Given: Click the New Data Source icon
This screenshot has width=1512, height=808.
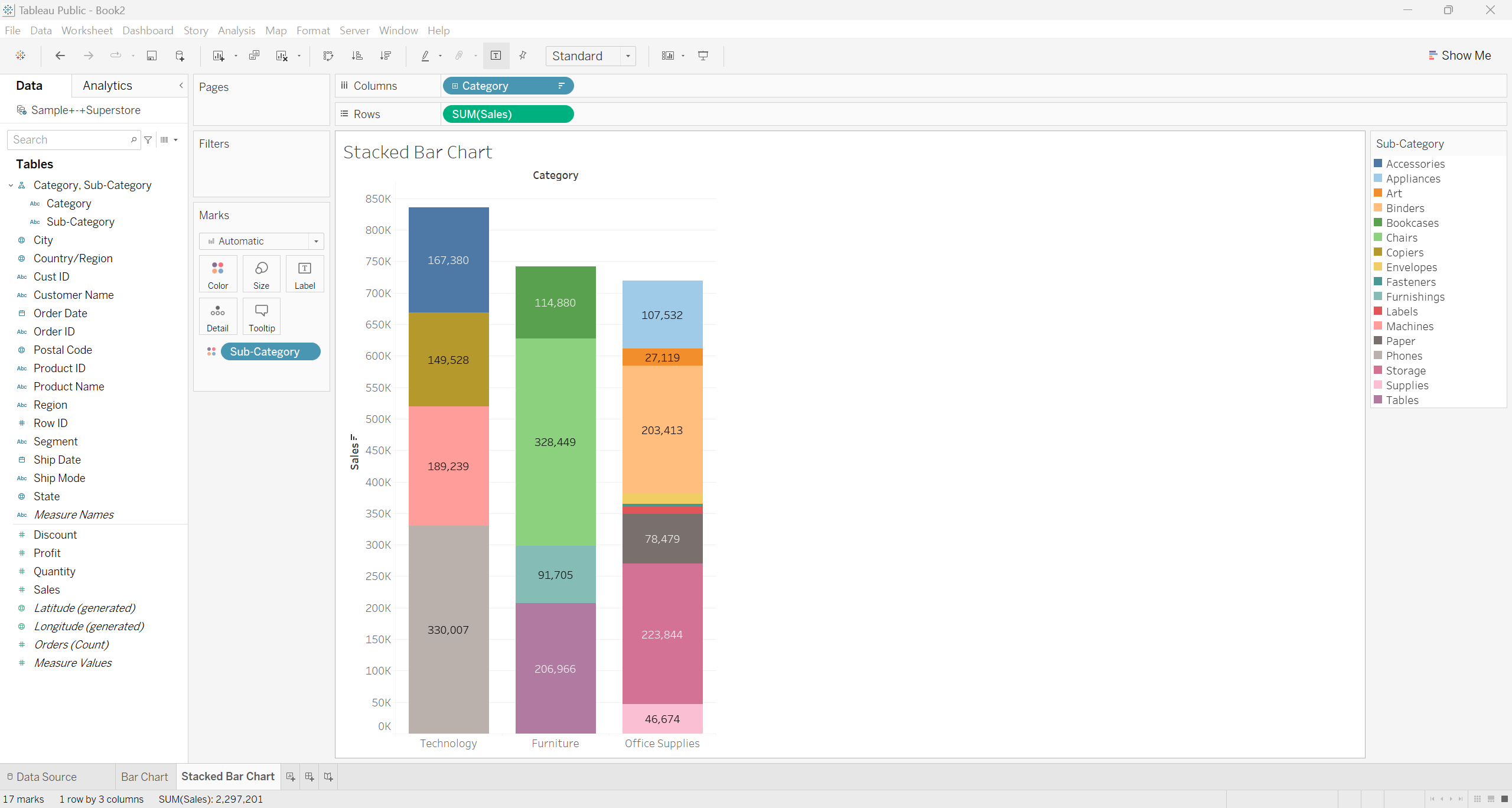Looking at the screenshot, I should [180, 56].
